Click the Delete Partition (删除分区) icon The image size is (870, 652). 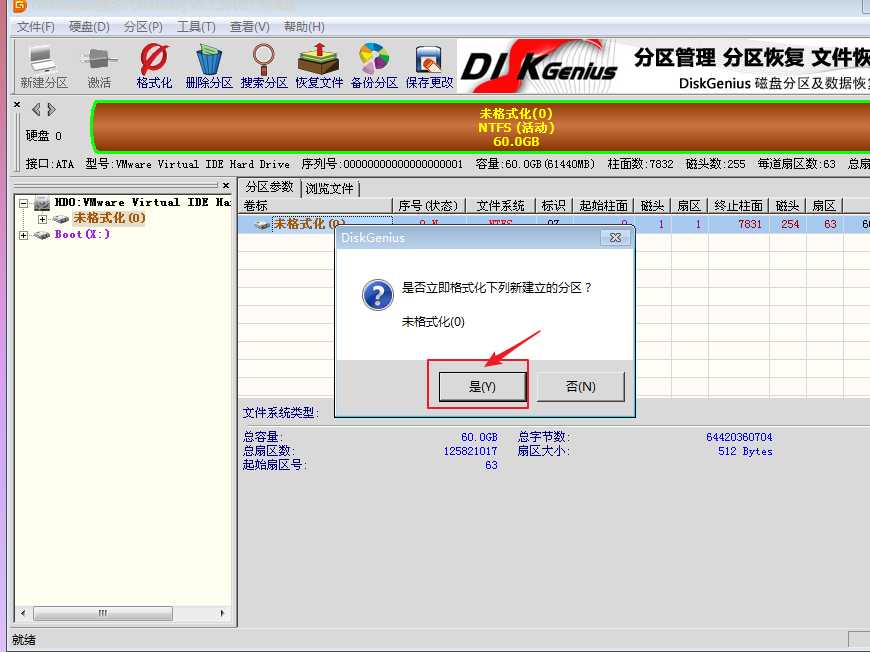[x=209, y=67]
